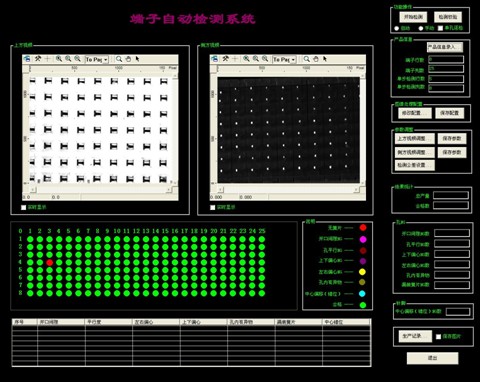This screenshot has width=480, height=382.
Task: Enable the 保存图片 checkbox
Action: [439, 337]
